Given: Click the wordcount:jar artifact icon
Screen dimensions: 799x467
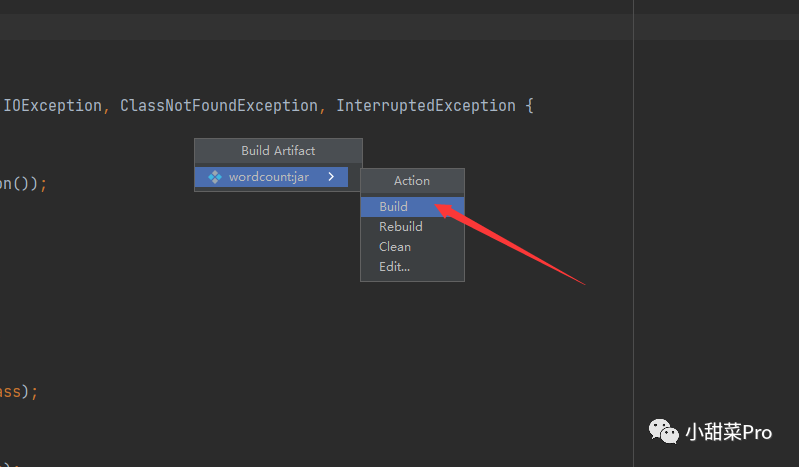Looking at the screenshot, I should [215, 177].
